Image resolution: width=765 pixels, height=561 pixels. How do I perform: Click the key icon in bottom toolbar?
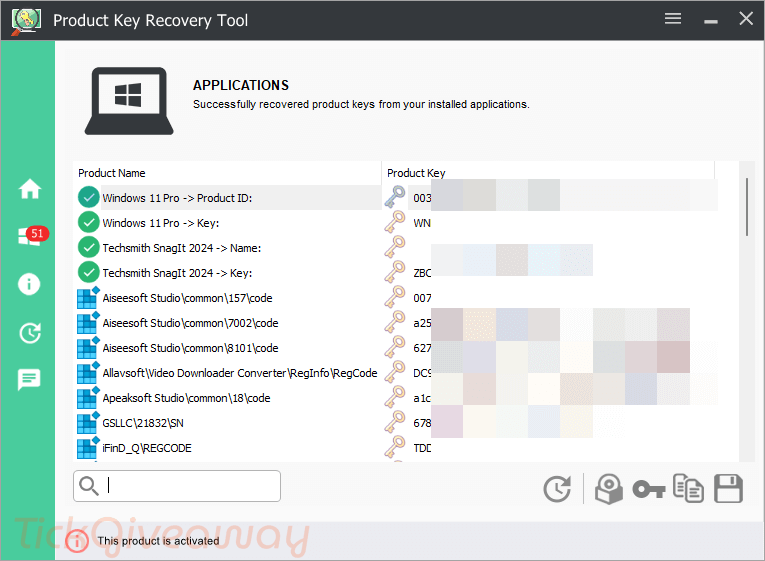pyautogui.click(x=649, y=489)
